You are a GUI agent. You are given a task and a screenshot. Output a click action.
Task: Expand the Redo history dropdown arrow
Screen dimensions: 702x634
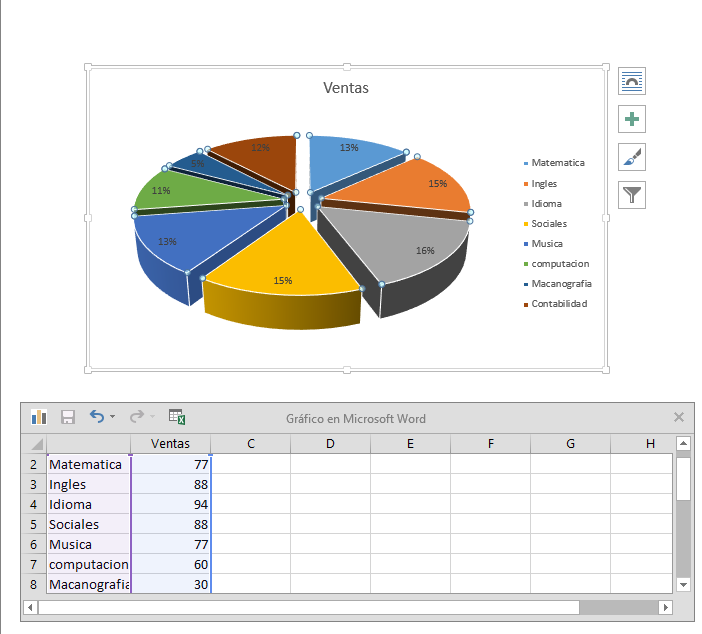pos(153,417)
